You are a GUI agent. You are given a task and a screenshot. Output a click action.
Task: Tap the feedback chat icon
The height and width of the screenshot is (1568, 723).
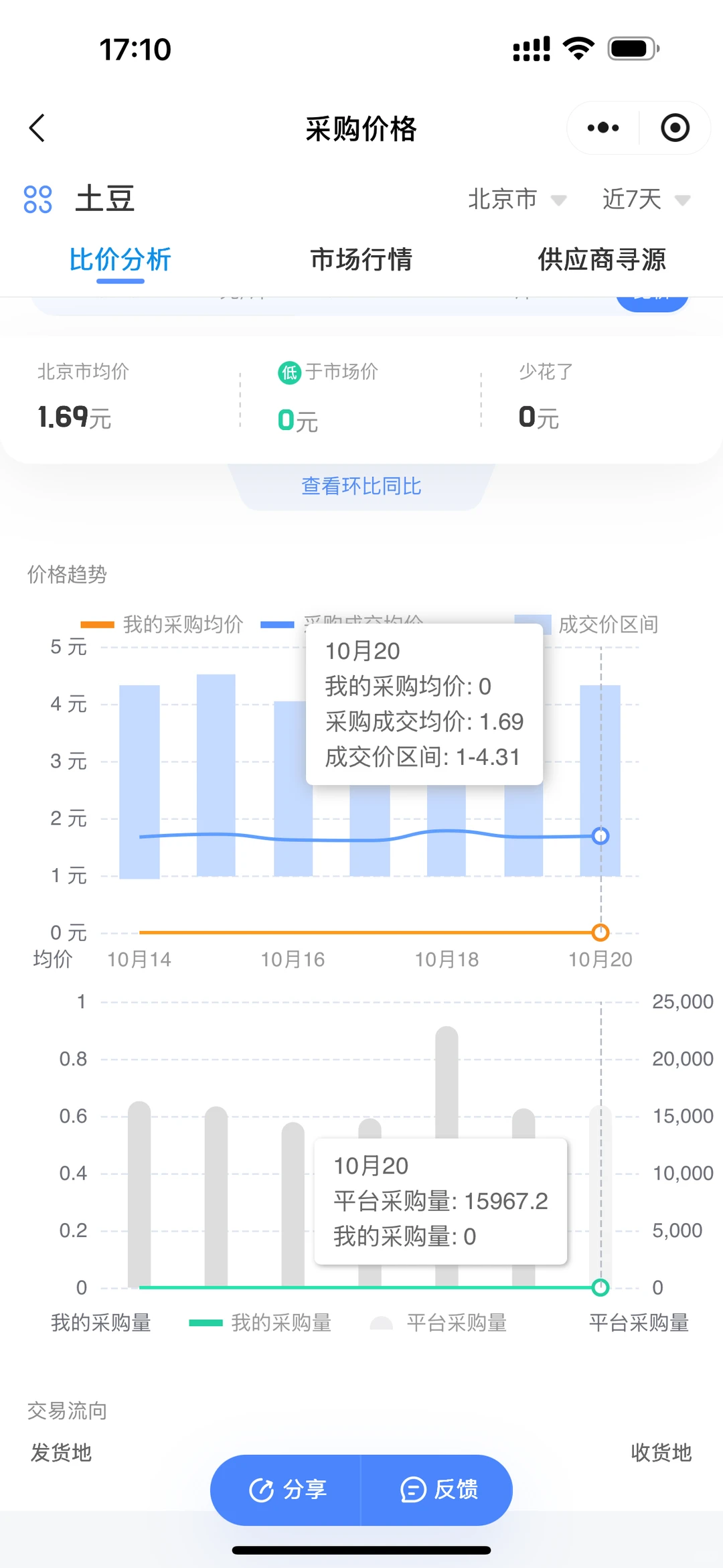tap(413, 1490)
